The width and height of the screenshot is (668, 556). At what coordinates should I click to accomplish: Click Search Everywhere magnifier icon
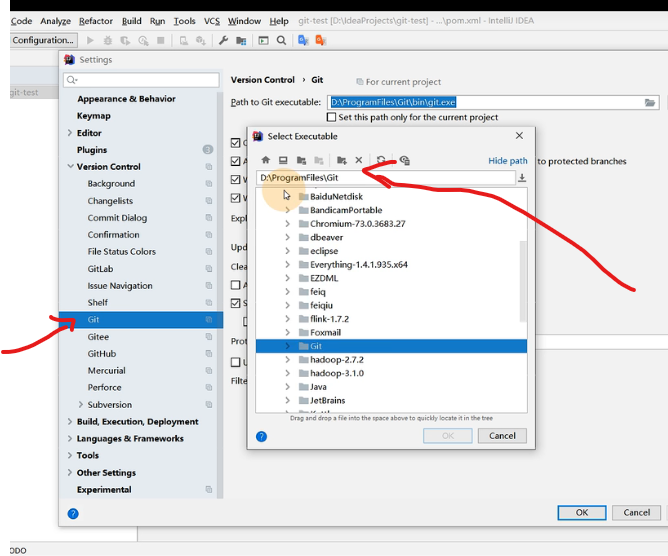(x=281, y=40)
